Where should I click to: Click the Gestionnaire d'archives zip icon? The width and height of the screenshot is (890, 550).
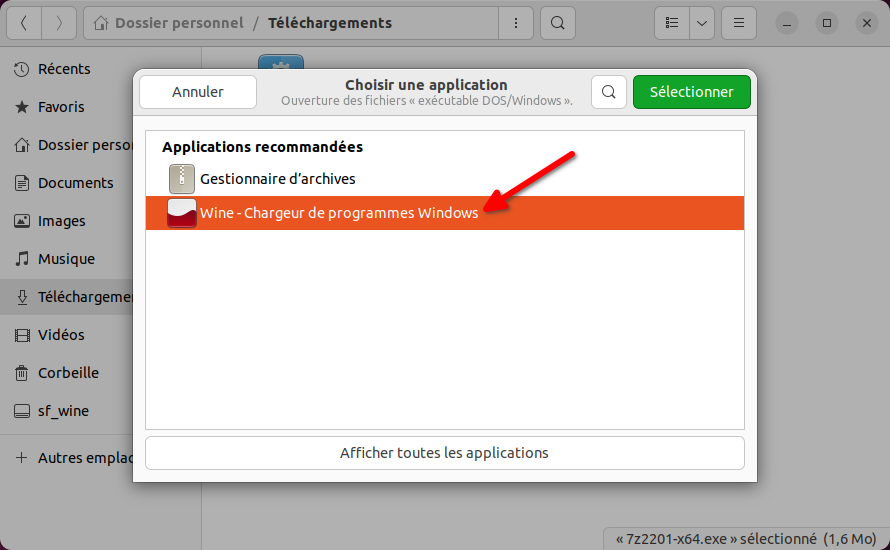tap(182, 179)
